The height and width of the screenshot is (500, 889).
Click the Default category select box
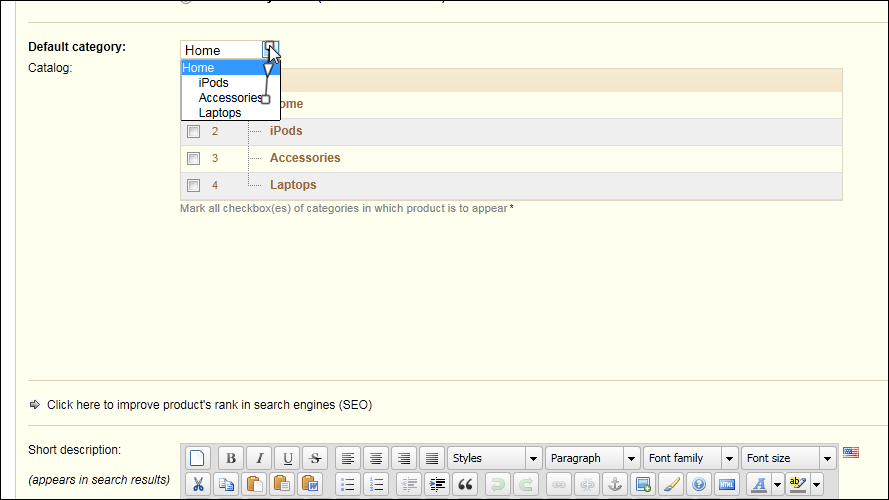(230, 50)
